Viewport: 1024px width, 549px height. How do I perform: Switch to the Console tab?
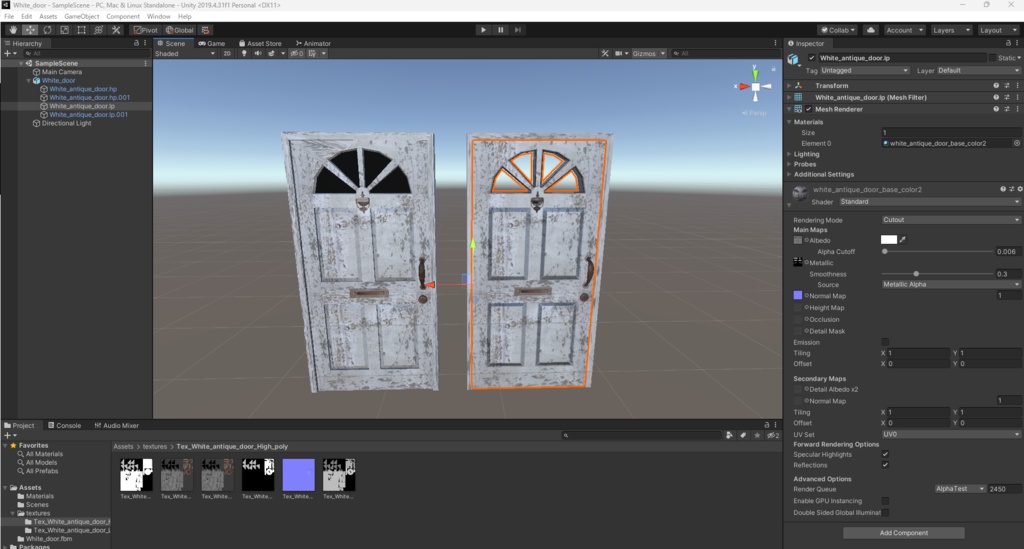coord(64,426)
